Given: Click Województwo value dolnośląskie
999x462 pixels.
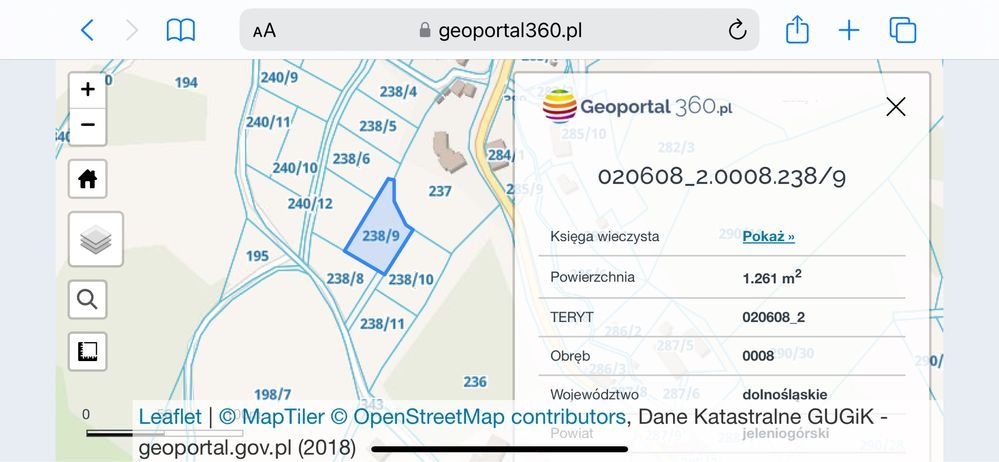Looking at the screenshot, I should 785,394.
